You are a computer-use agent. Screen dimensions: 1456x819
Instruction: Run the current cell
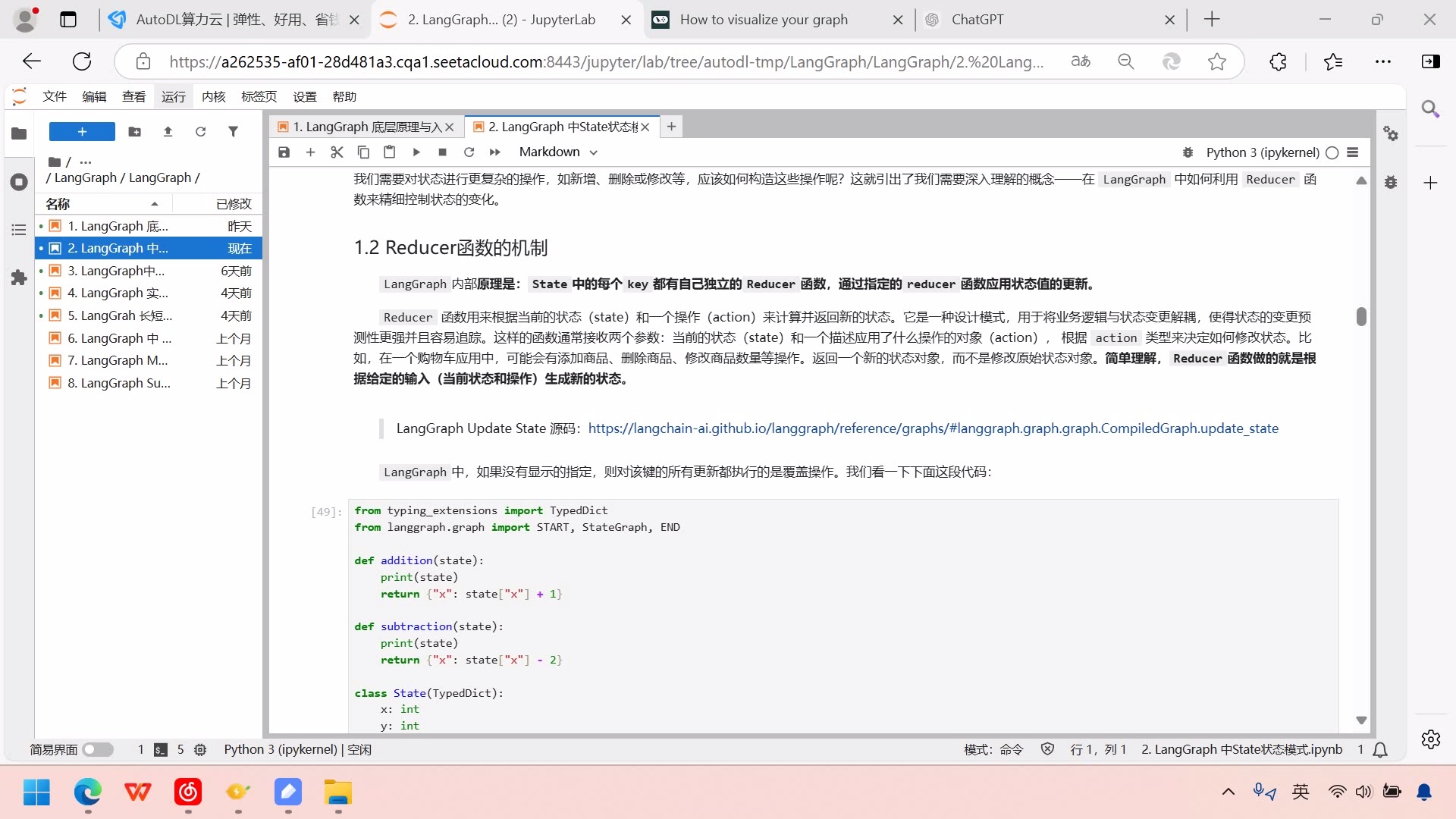click(x=416, y=152)
